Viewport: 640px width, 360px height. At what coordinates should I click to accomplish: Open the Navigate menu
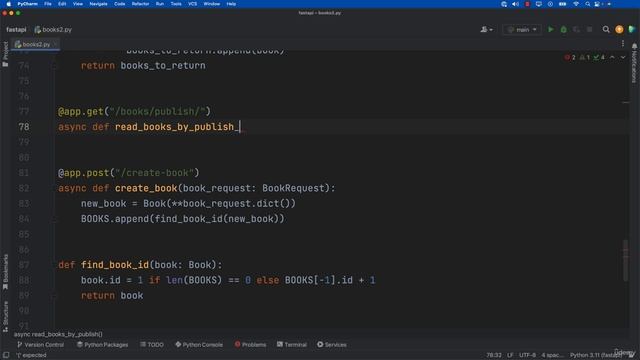pos(98,4)
